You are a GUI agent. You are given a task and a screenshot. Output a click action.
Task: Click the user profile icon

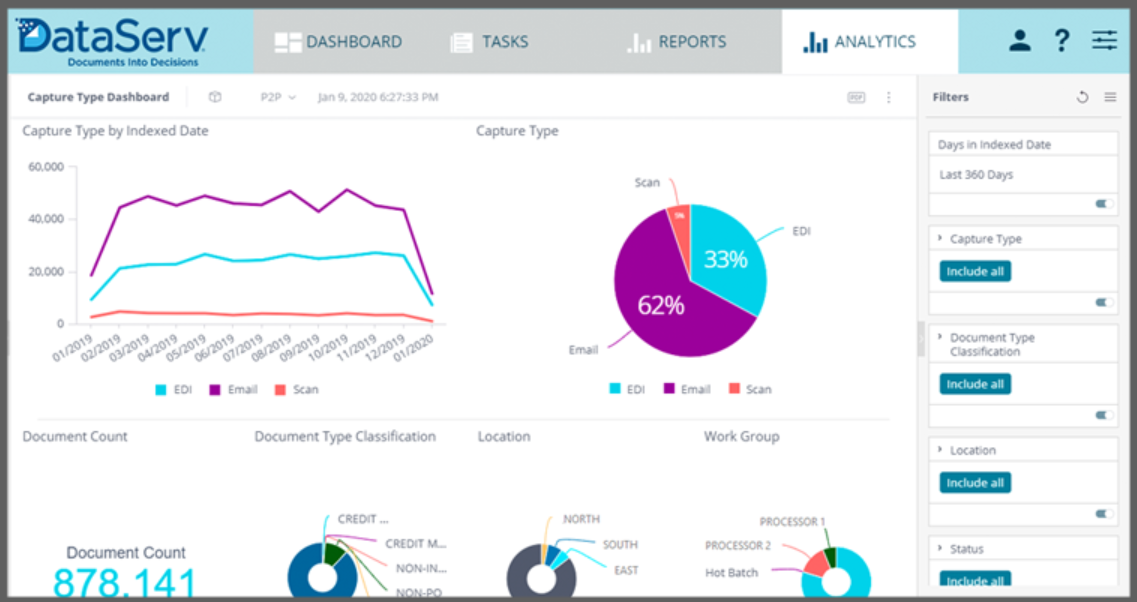(x=1019, y=40)
